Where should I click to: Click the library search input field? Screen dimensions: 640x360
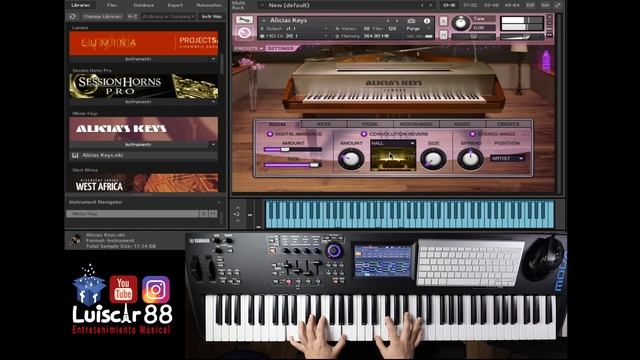[x=168, y=17]
